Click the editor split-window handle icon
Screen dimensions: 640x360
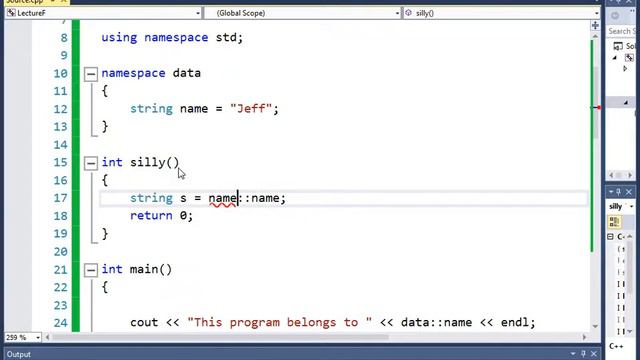(595, 26)
